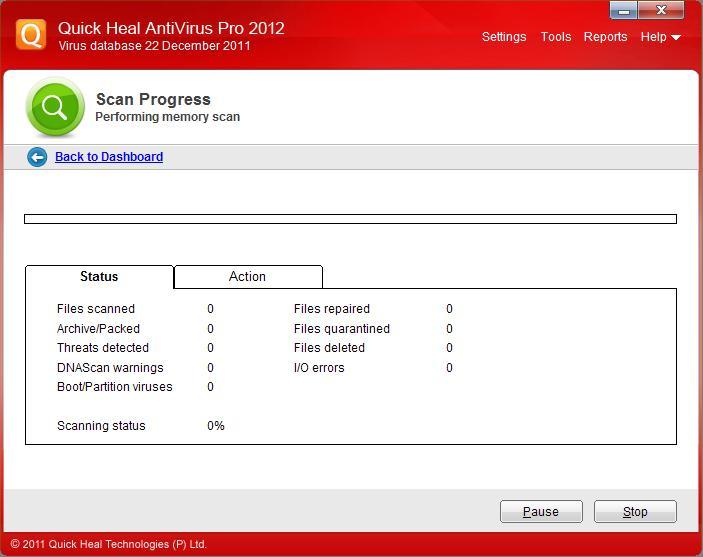Click the Threats detected label
Image resolution: width=703 pixels, height=557 pixels.
[x=103, y=348]
